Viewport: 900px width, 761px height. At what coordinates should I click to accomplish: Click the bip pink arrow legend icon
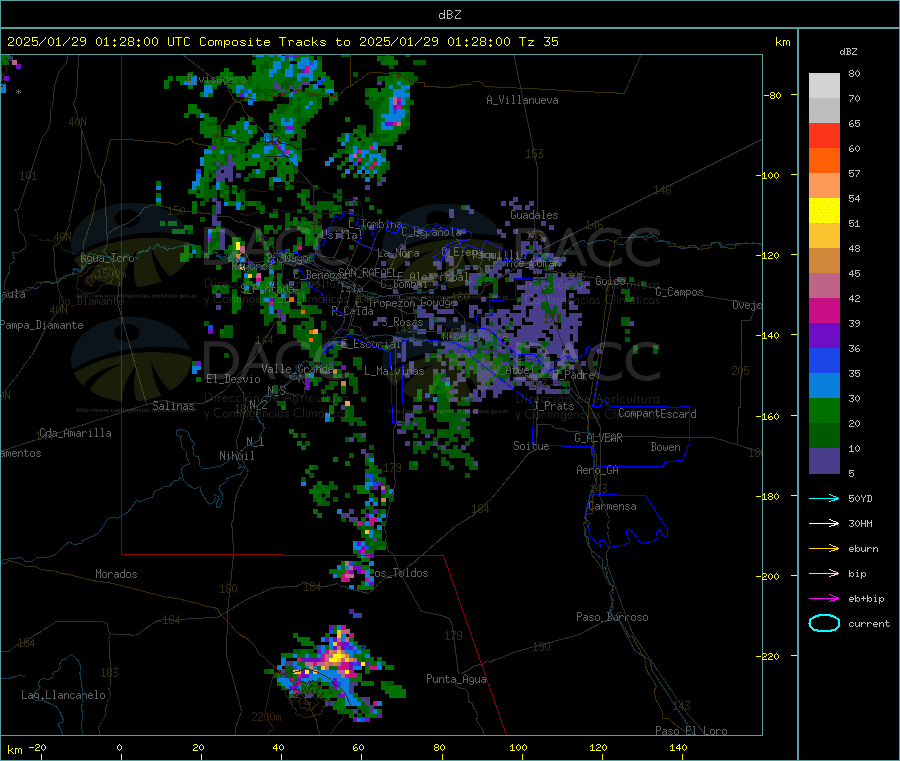pos(824,573)
